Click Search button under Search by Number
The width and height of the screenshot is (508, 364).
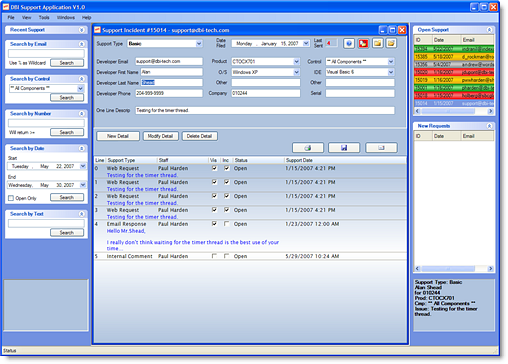click(x=67, y=132)
